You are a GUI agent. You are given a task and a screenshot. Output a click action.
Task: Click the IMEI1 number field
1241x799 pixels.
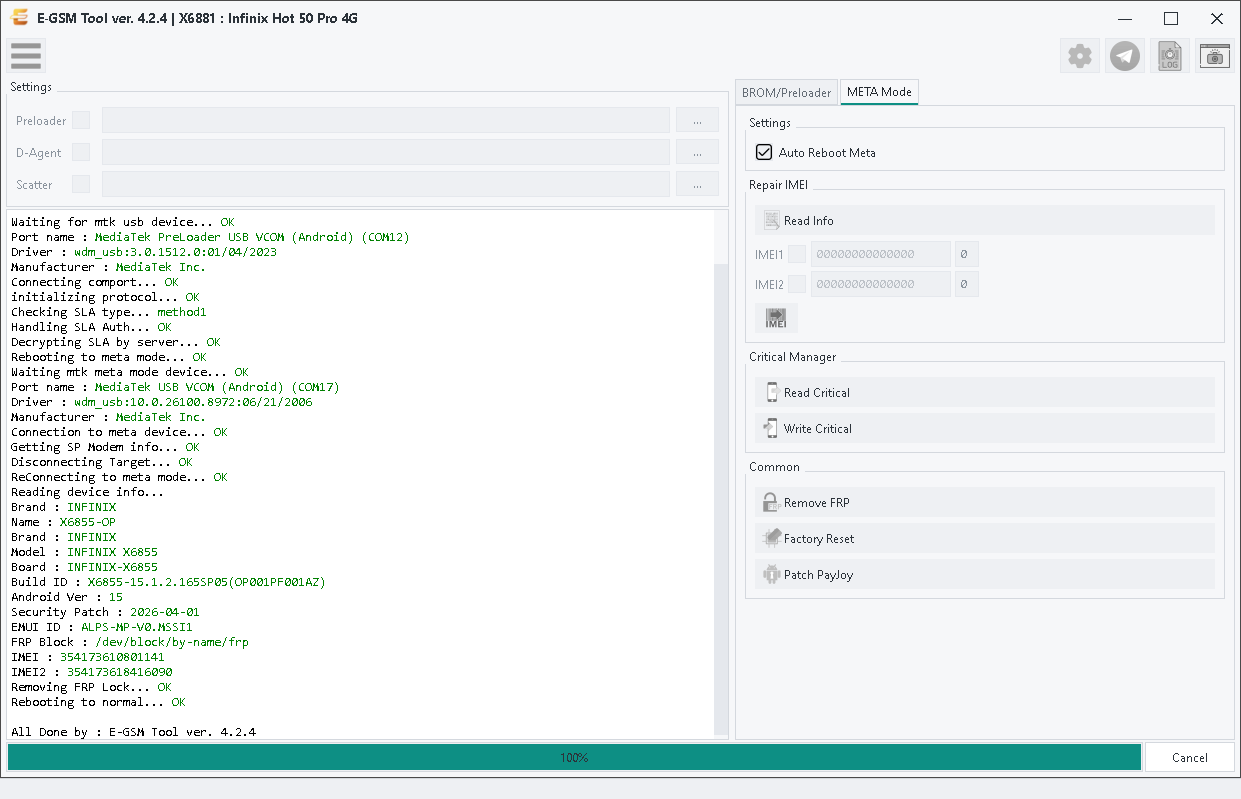(881, 254)
